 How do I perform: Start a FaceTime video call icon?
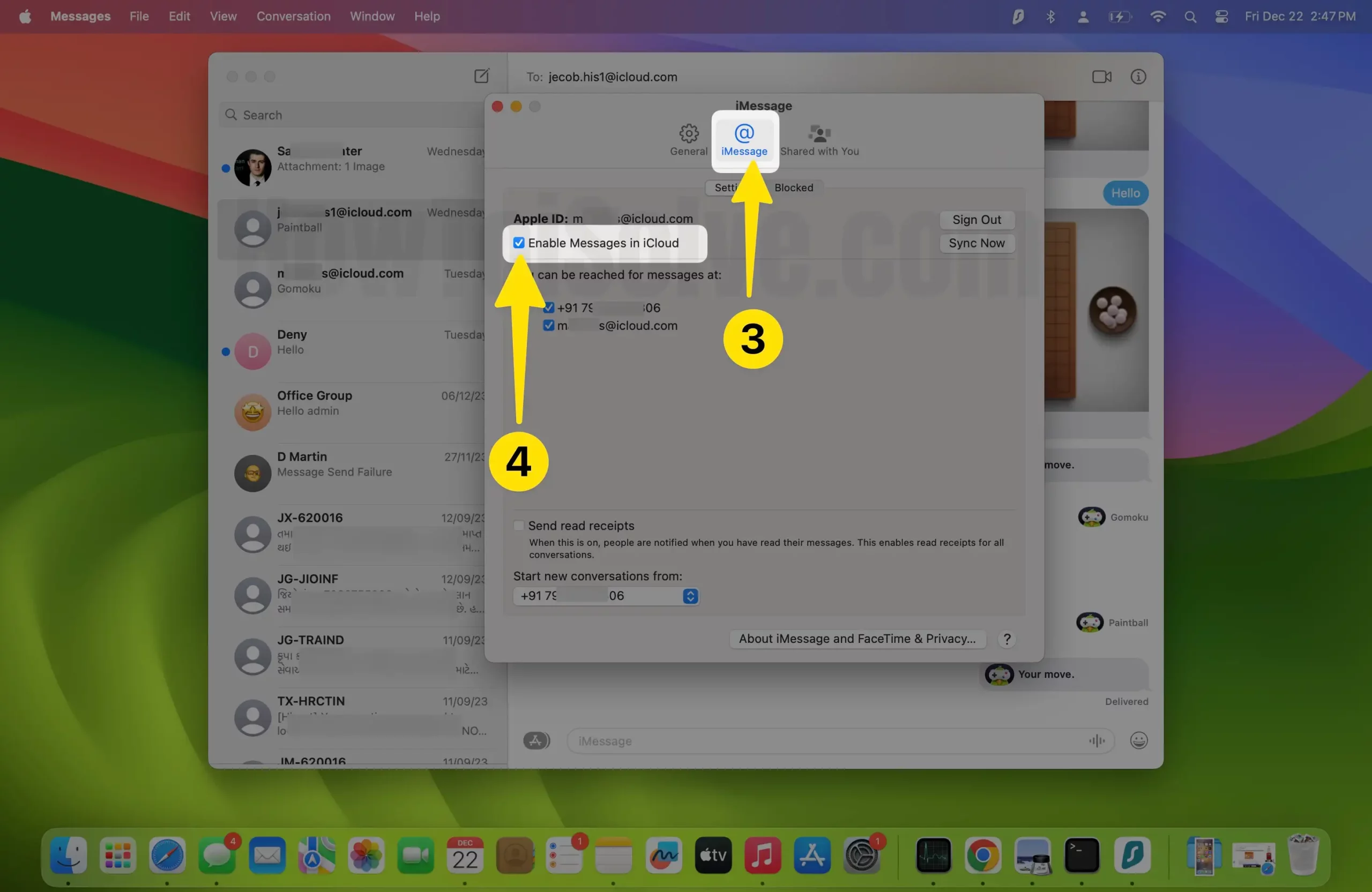[1101, 77]
